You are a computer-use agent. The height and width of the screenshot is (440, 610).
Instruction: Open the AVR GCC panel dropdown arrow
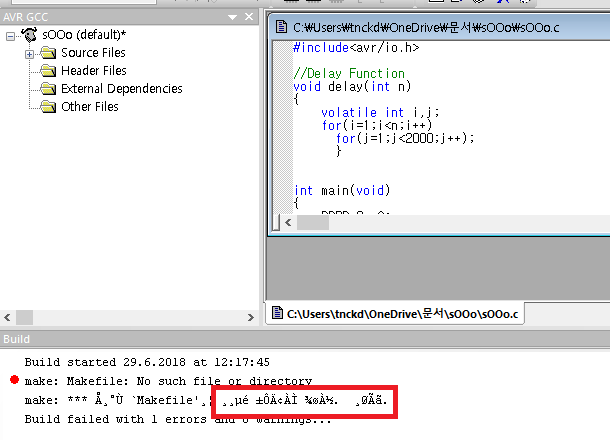tap(233, 18)
